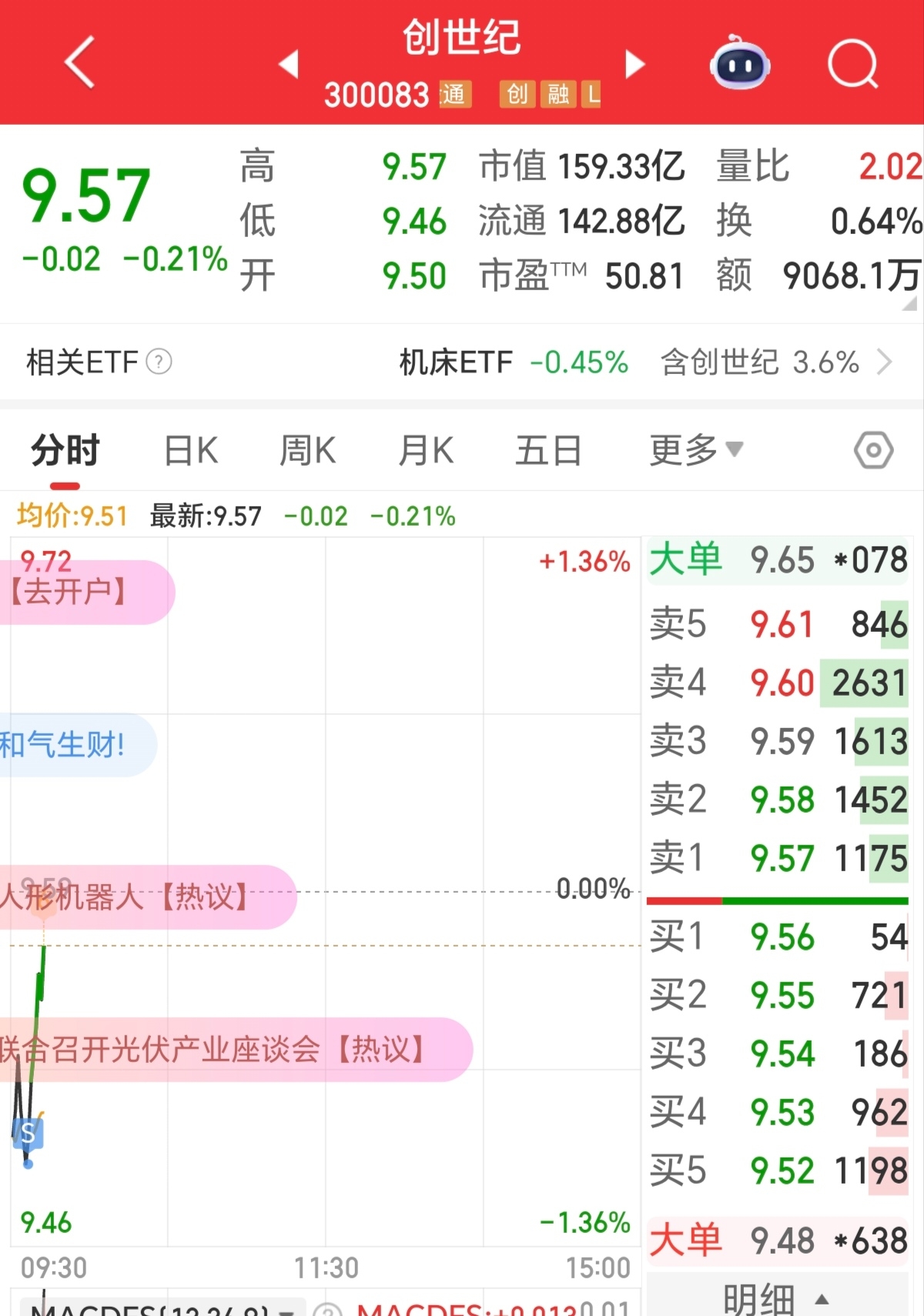Tap the 通 badge beside stock code

pyautogui.click(x=454, y=94)
